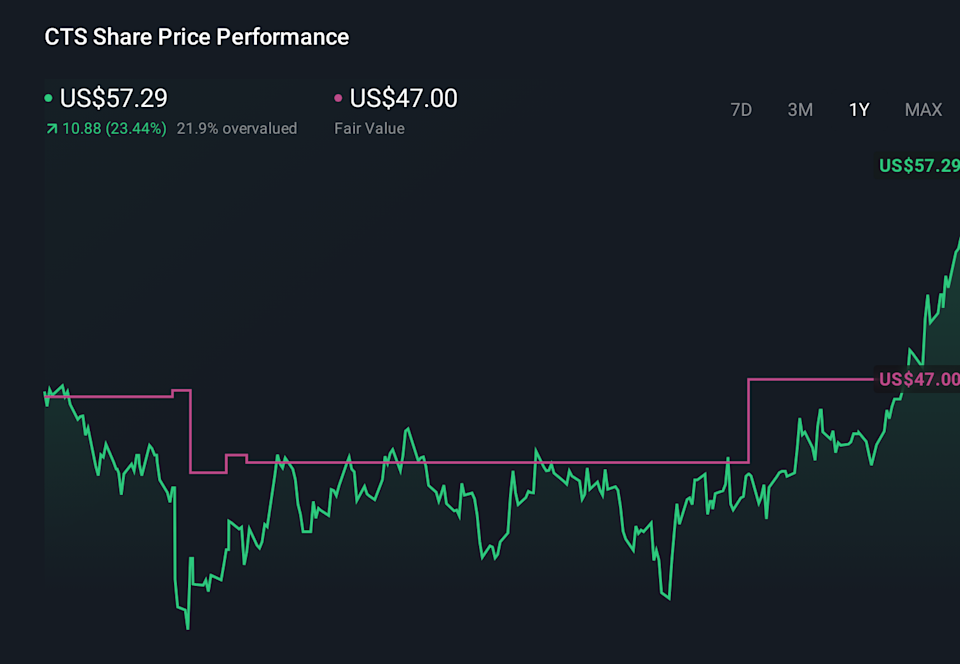
Task: Click the US$57.29 current price heading
Action: click(113, 98)
